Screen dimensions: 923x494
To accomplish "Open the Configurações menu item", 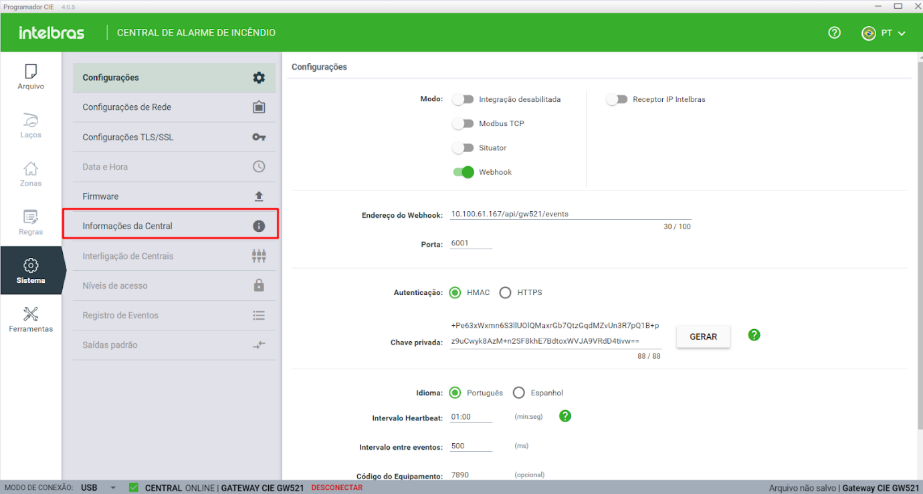I will (x=174, y=78).
